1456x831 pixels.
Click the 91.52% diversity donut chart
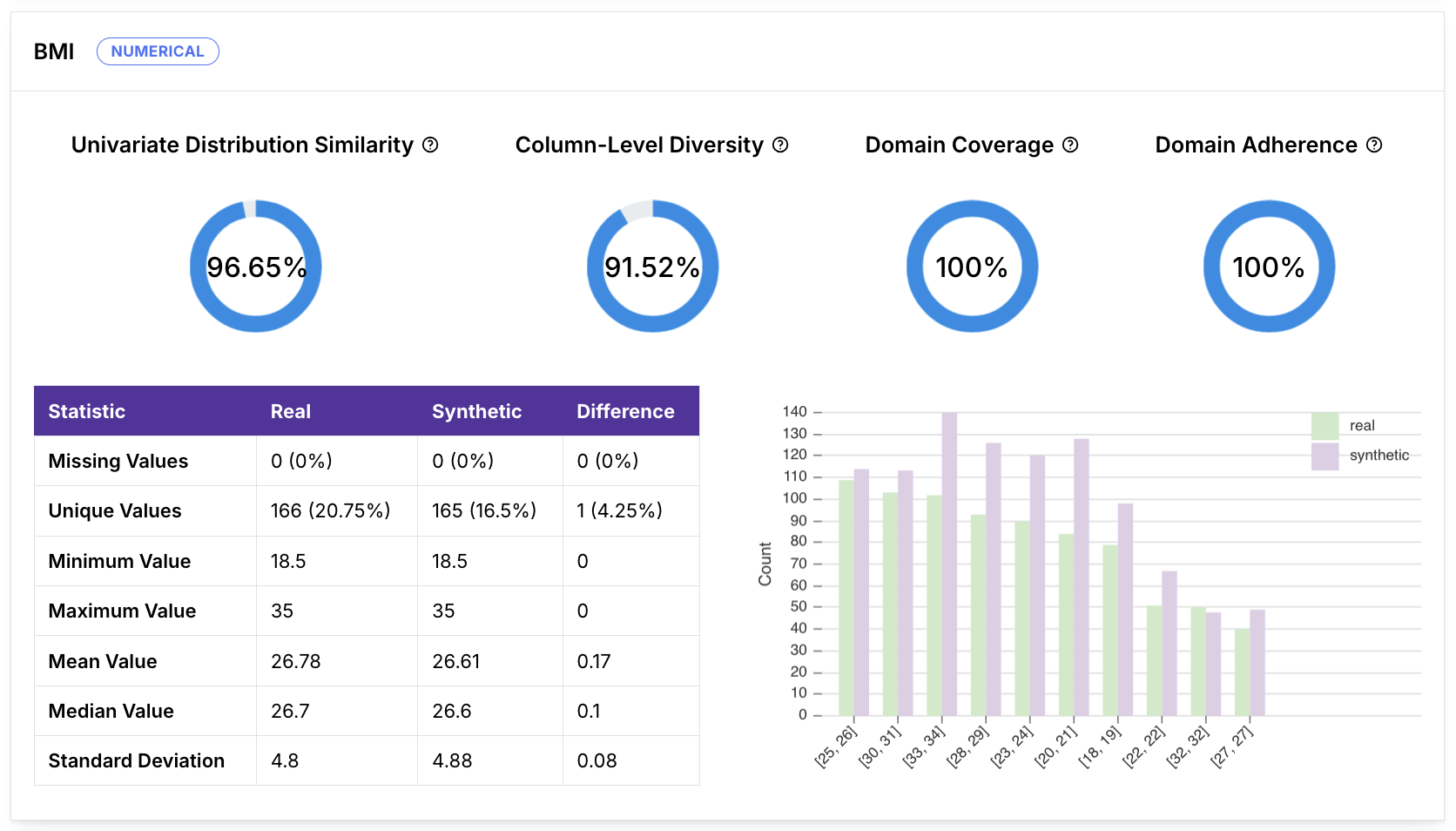(x=653, y=267)
